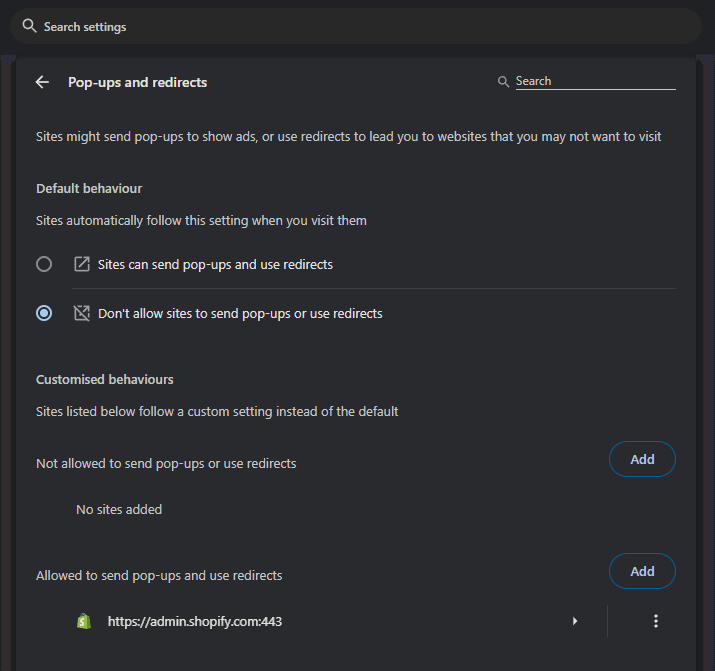Click the 'Pop-ups and redirects' page title

click(x=138, y=82)
